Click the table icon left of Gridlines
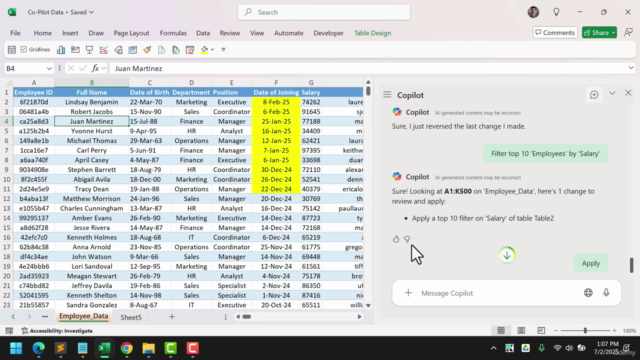640x360 pixels. click(x=11, y=50)
